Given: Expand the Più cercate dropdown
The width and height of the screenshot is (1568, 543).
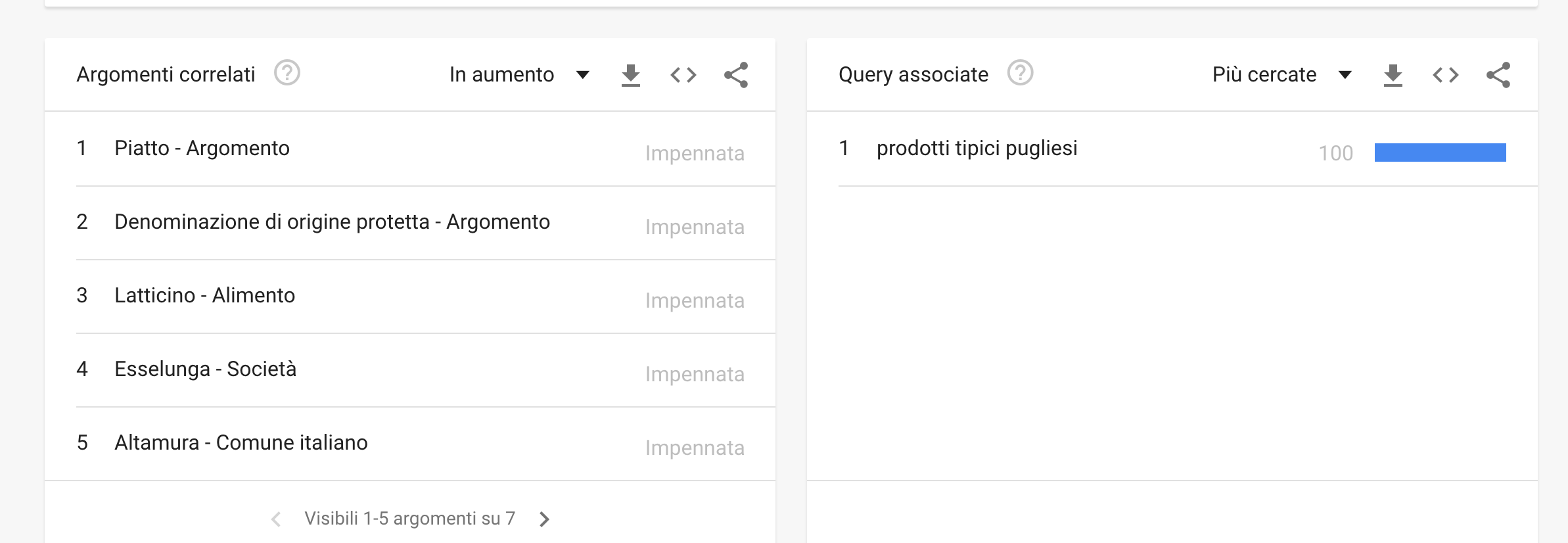Looking at the screenshot, I should tap(1281, 75).
